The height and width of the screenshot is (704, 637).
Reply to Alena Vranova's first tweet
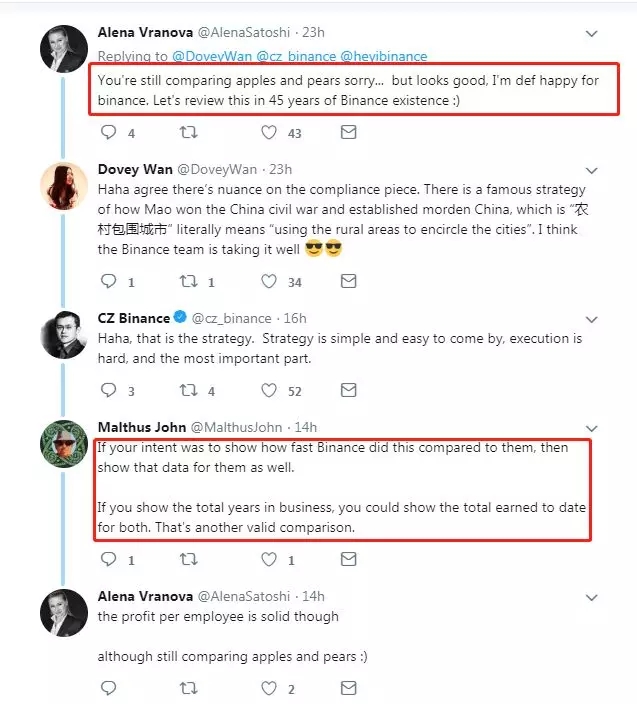coord(109,132)
